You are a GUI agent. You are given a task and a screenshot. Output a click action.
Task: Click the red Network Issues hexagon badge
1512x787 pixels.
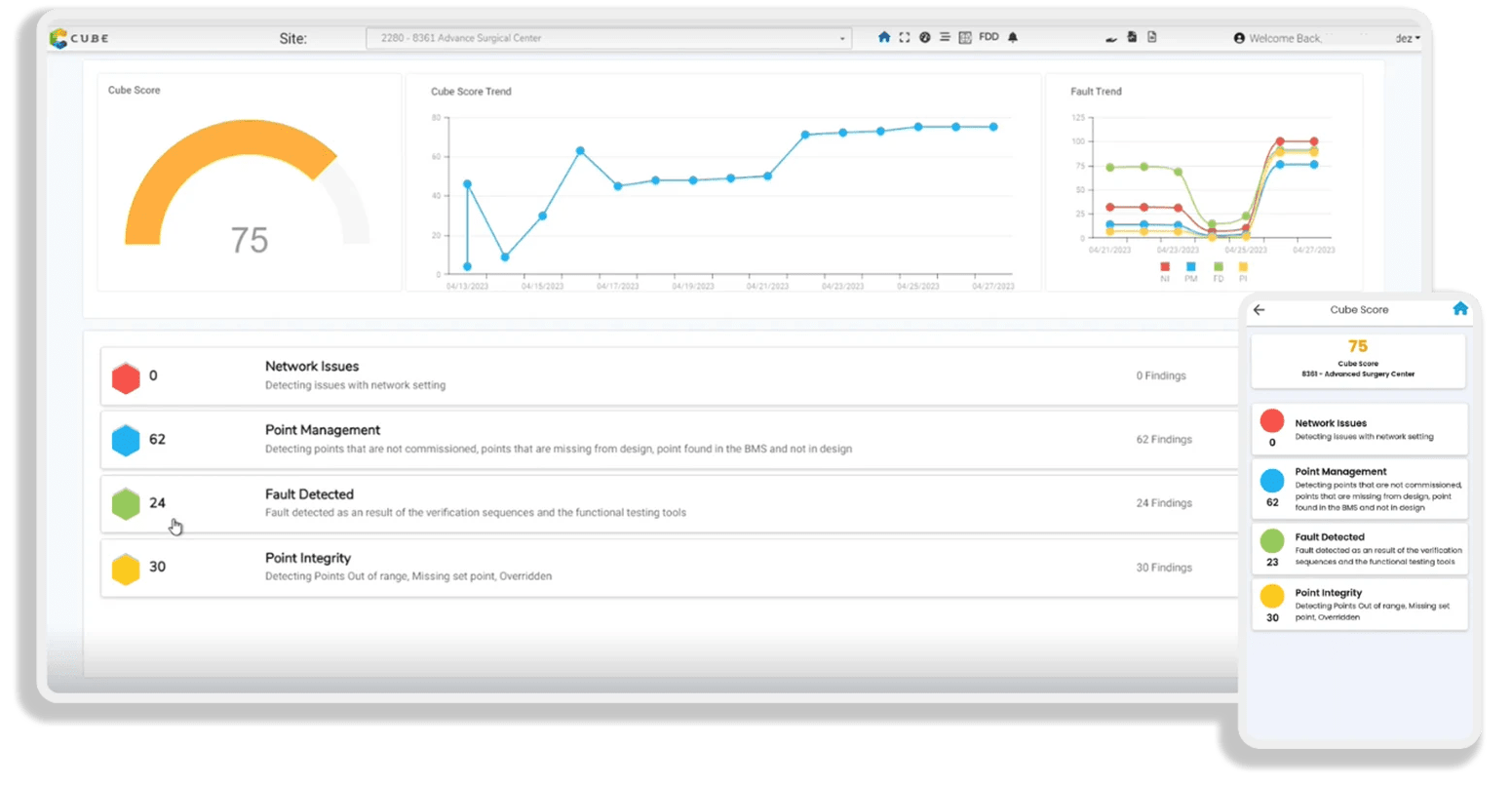(x=127, y=376)
